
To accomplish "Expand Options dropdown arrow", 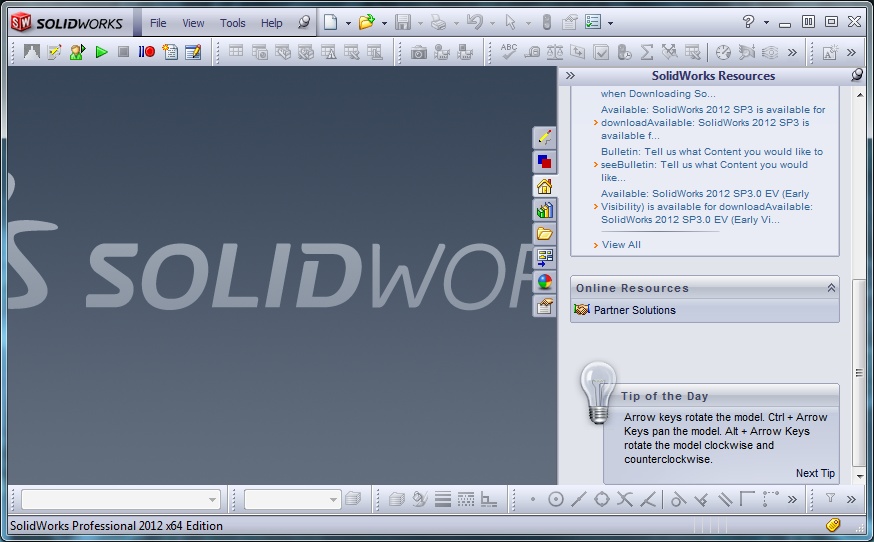I will (x=610, y=23).
